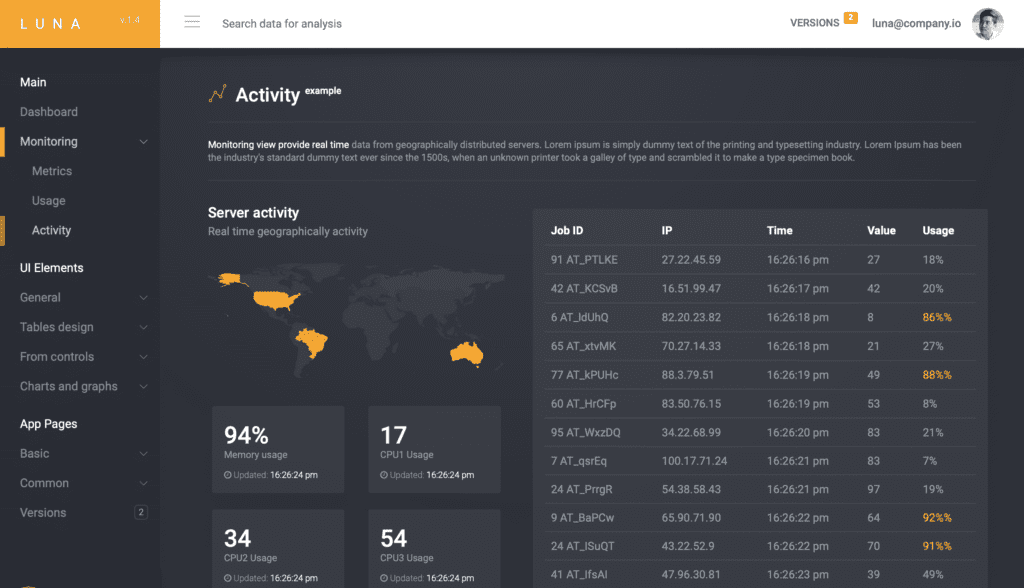The height and width of the screenshot is (588, 1024).
Task: Click the LUNA logo
Action: tap(51, 24)
